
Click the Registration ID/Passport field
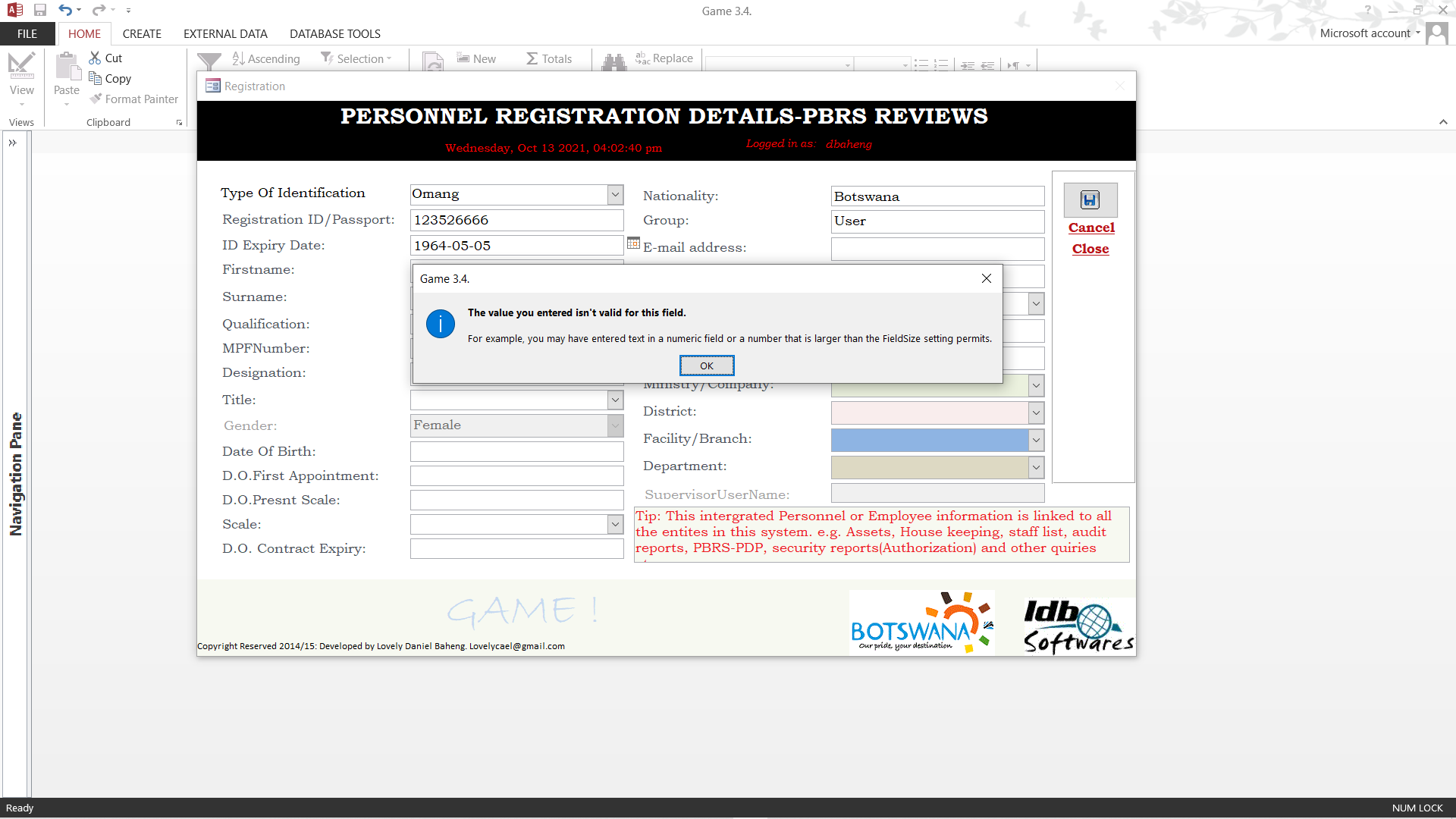tap(517, 220)
